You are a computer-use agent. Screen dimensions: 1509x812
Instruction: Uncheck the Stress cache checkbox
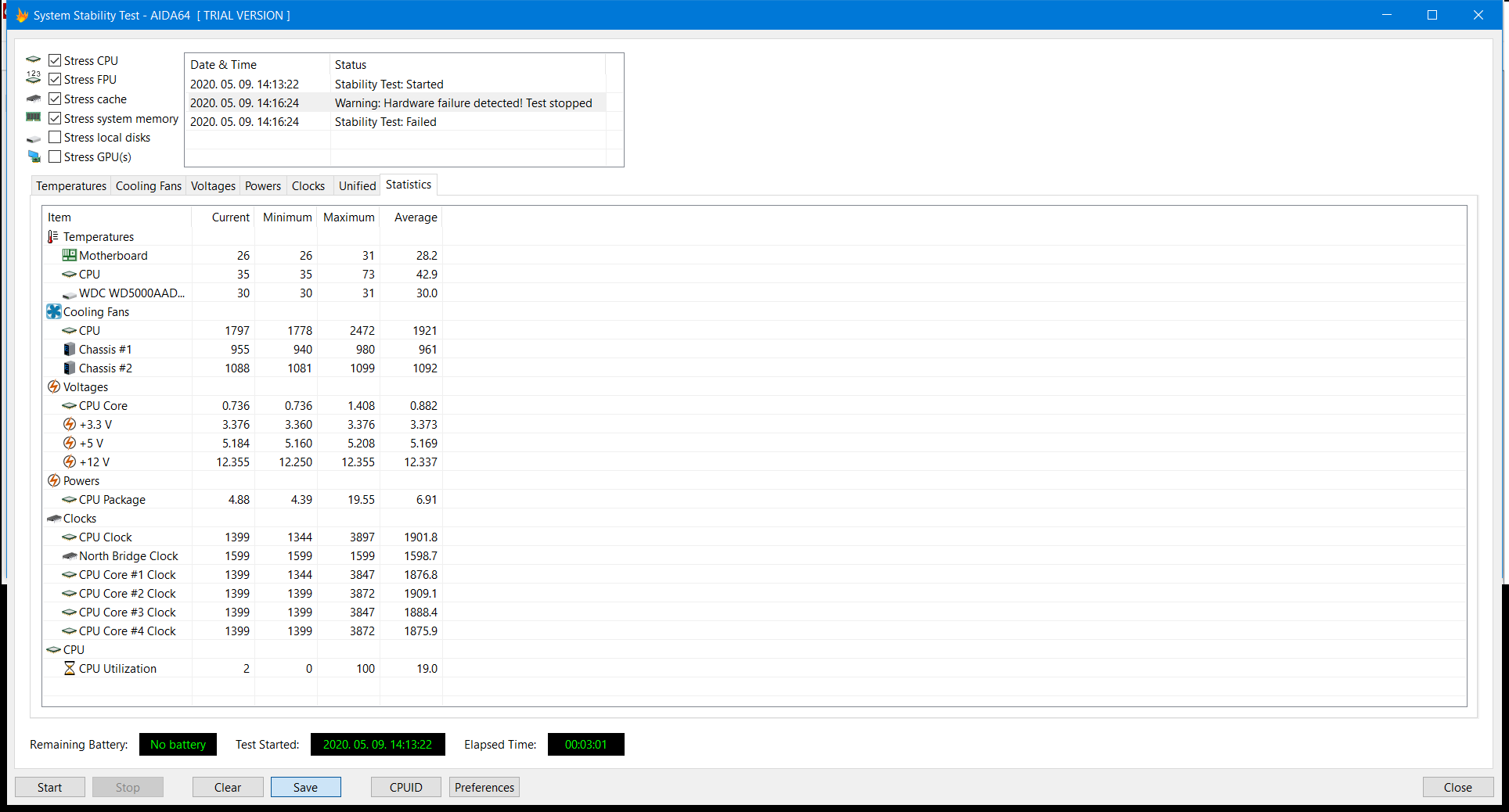click(55, 99)
